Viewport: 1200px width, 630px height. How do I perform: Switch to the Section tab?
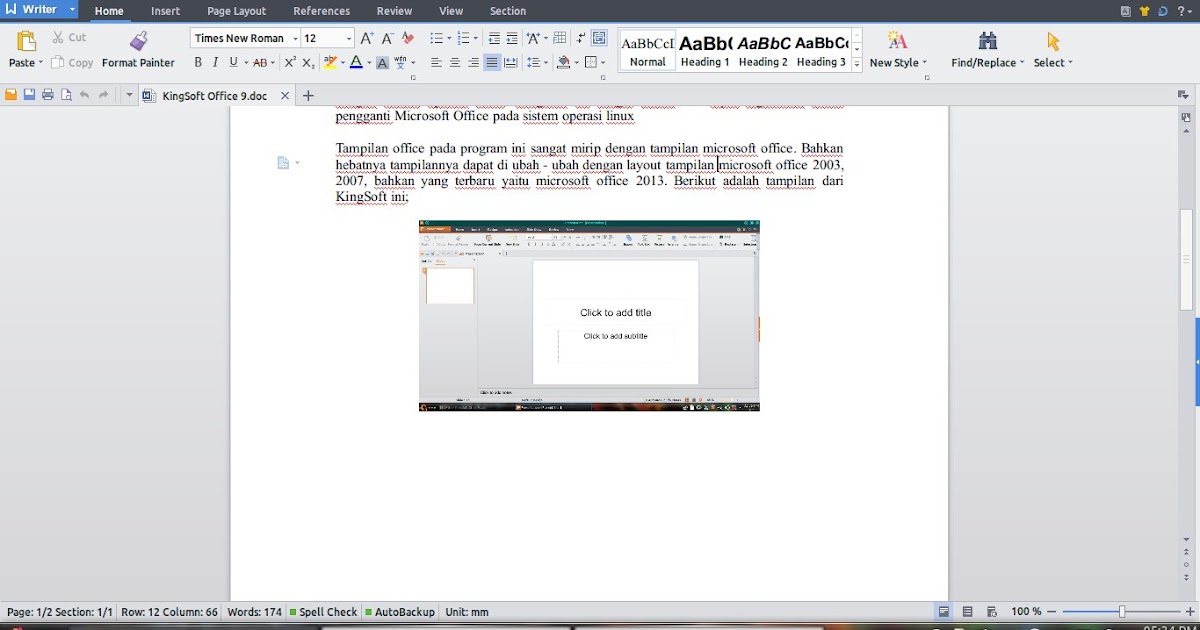pos(508,11)
